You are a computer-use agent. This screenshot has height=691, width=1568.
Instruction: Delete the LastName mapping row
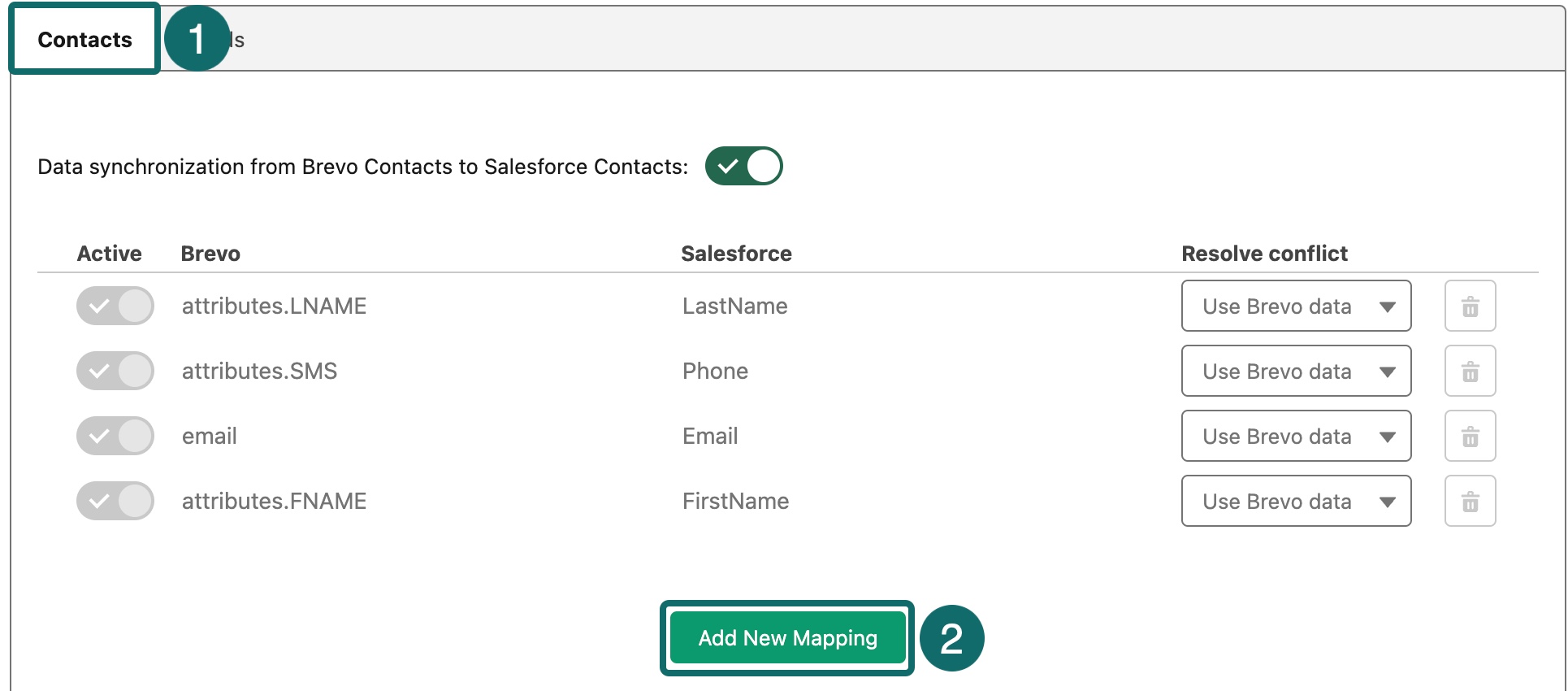click(1470, 306)
